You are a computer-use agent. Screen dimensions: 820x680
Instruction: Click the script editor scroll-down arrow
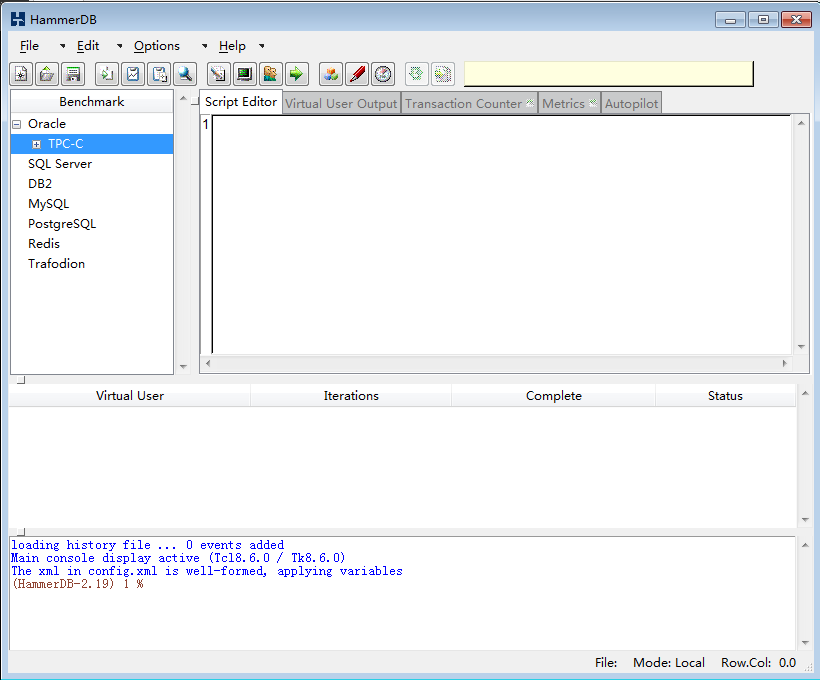[801, 347]
